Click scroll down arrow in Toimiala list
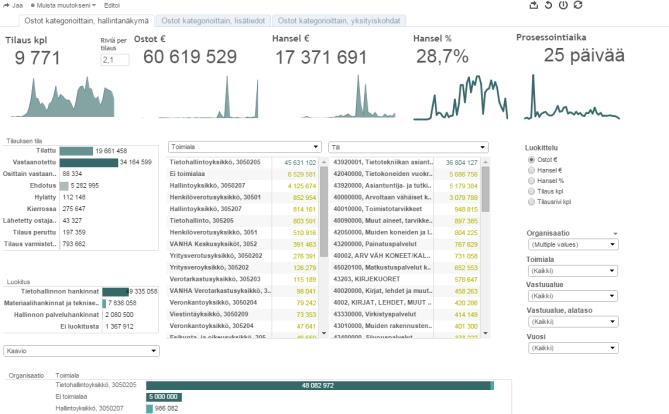669x414 pixels. tap(324, 332)
